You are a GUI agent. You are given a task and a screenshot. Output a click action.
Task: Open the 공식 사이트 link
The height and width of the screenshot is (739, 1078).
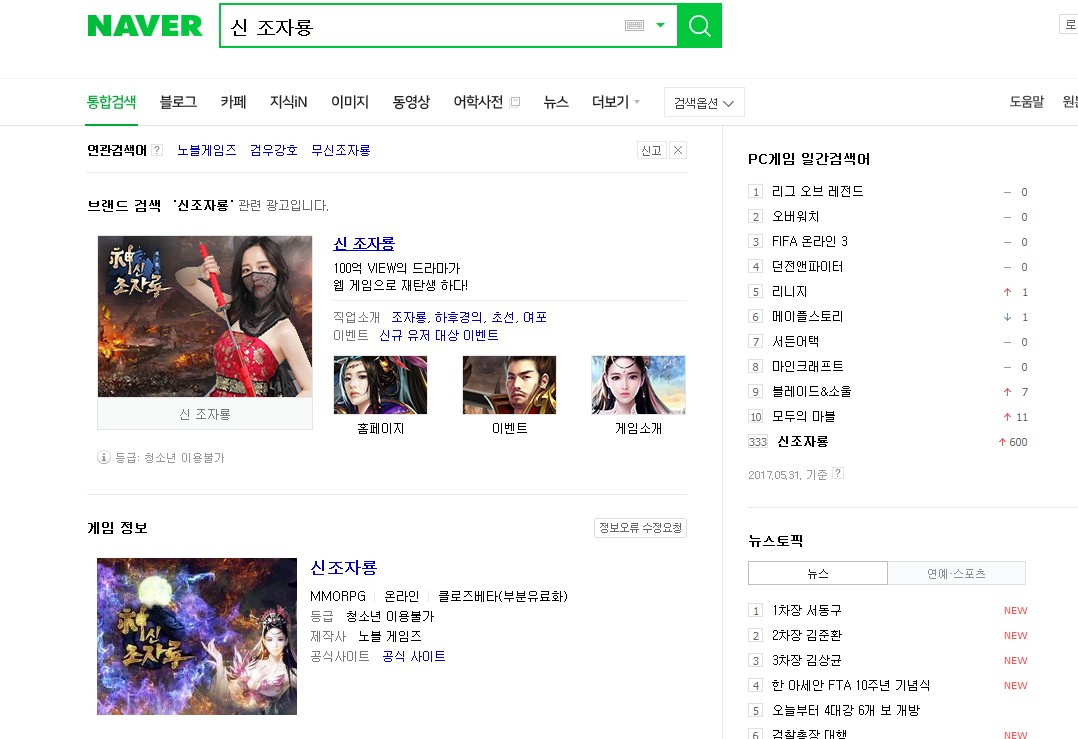pos(414,657)
